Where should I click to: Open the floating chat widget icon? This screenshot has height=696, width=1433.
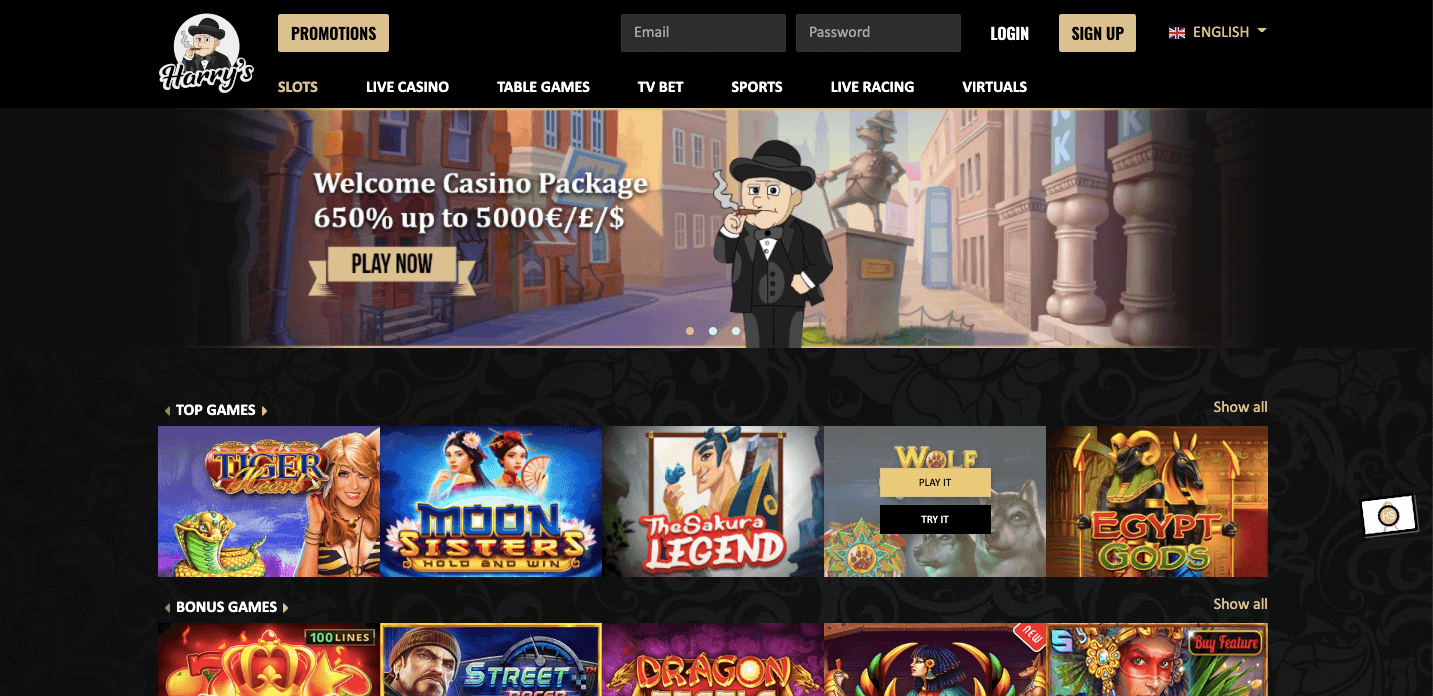click(x=1389, y=516)
